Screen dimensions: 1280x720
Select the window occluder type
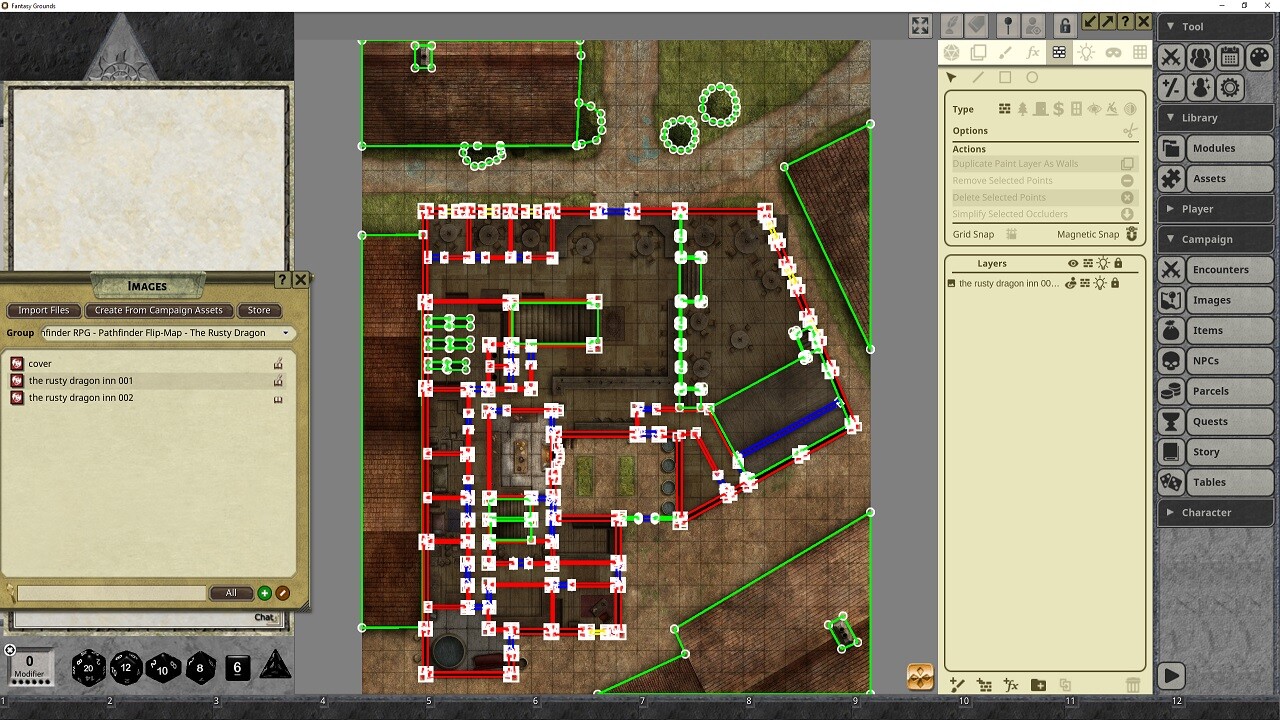point(1076,109)
